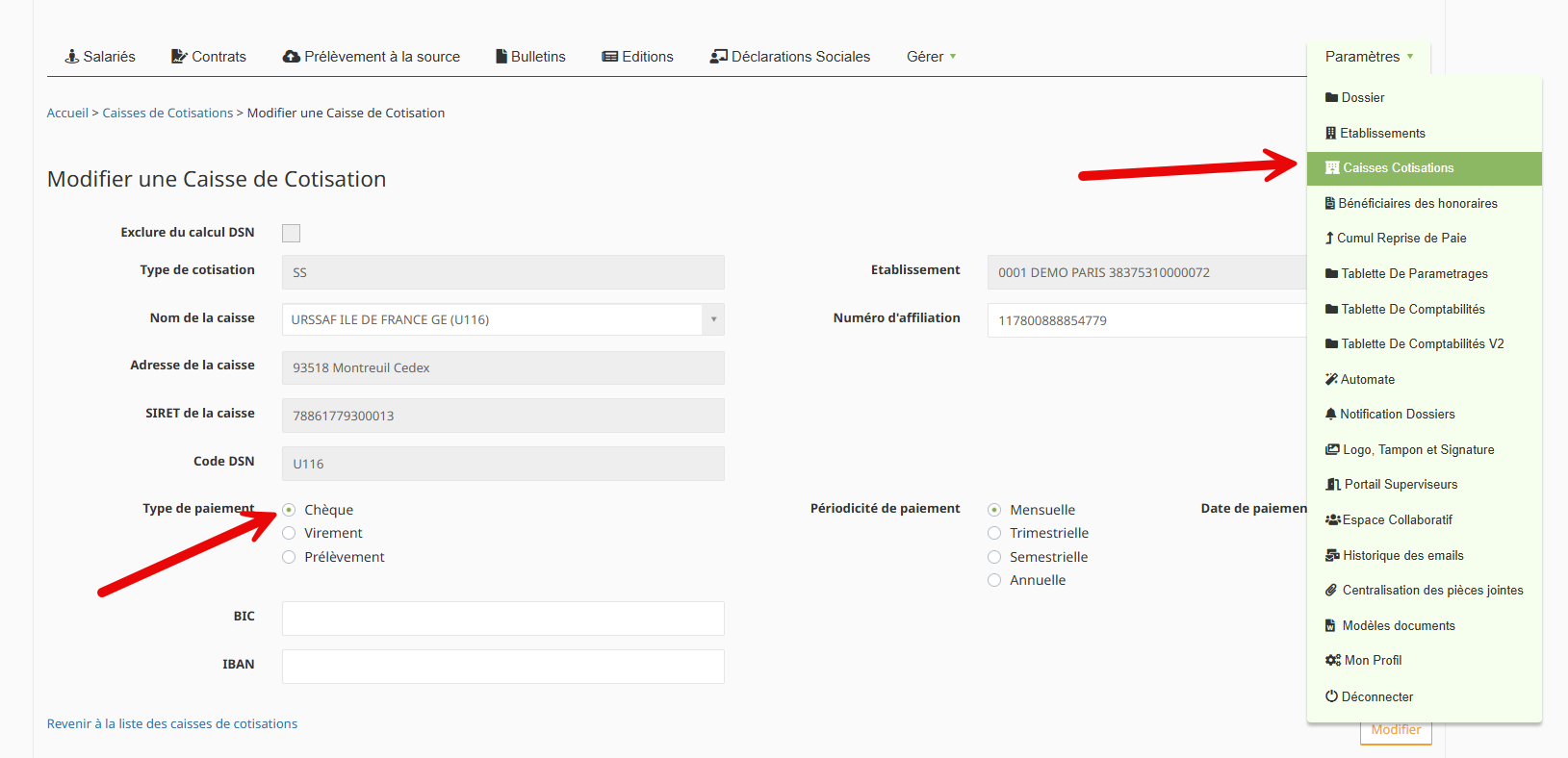Click the Type de cotisation SS field

503,272
